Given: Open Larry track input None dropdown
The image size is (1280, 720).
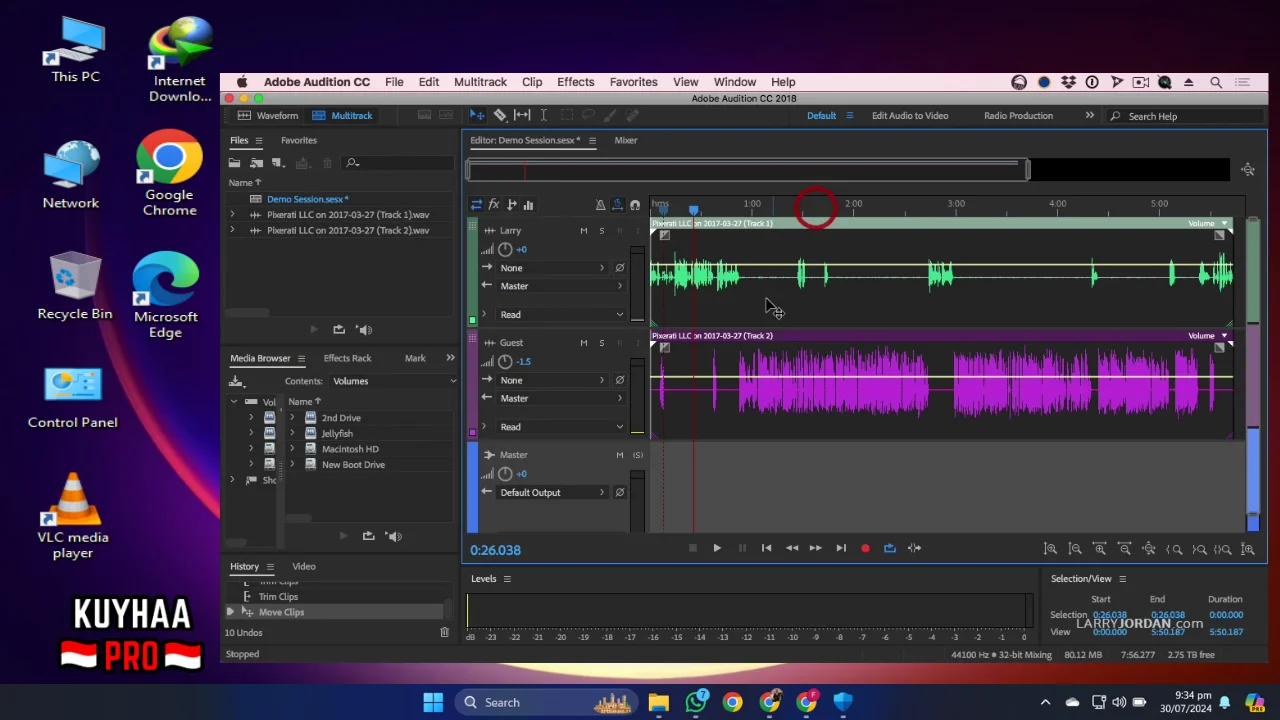Looking at the screenshot, I should [552, 268].
